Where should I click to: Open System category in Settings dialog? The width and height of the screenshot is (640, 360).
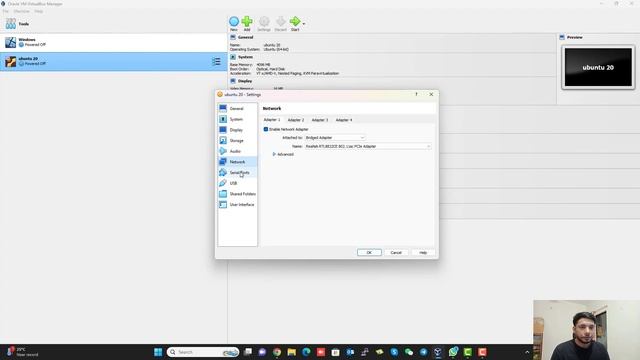pyautogui.click(x=238, y=119)
